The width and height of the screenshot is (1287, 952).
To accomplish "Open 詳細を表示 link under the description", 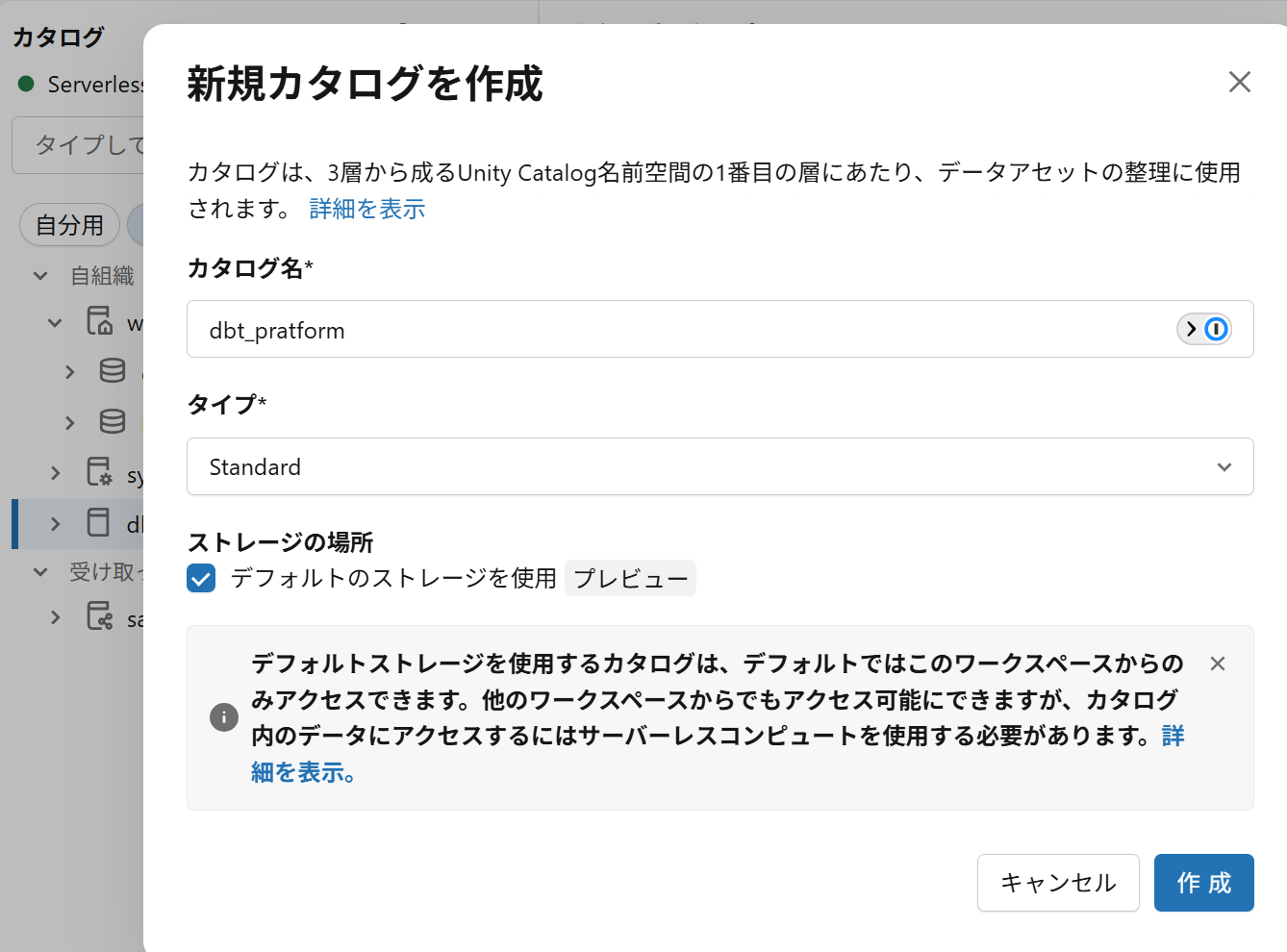I will click(367, 209).
